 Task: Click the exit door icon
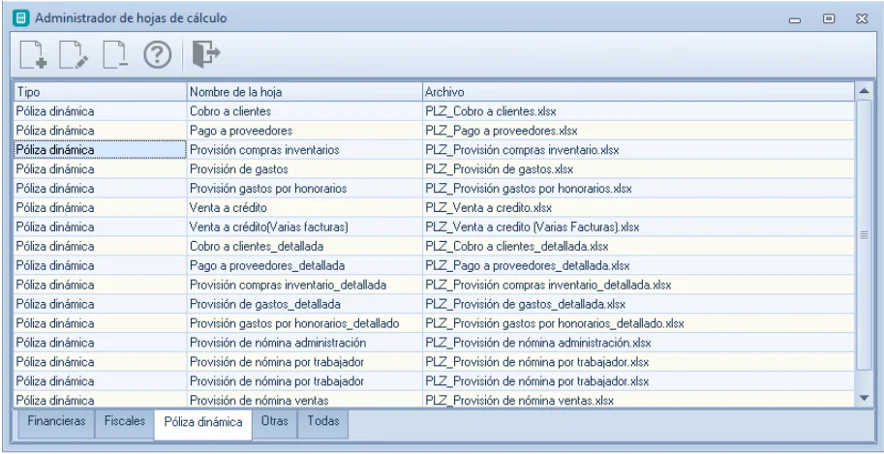click(206, 54)
